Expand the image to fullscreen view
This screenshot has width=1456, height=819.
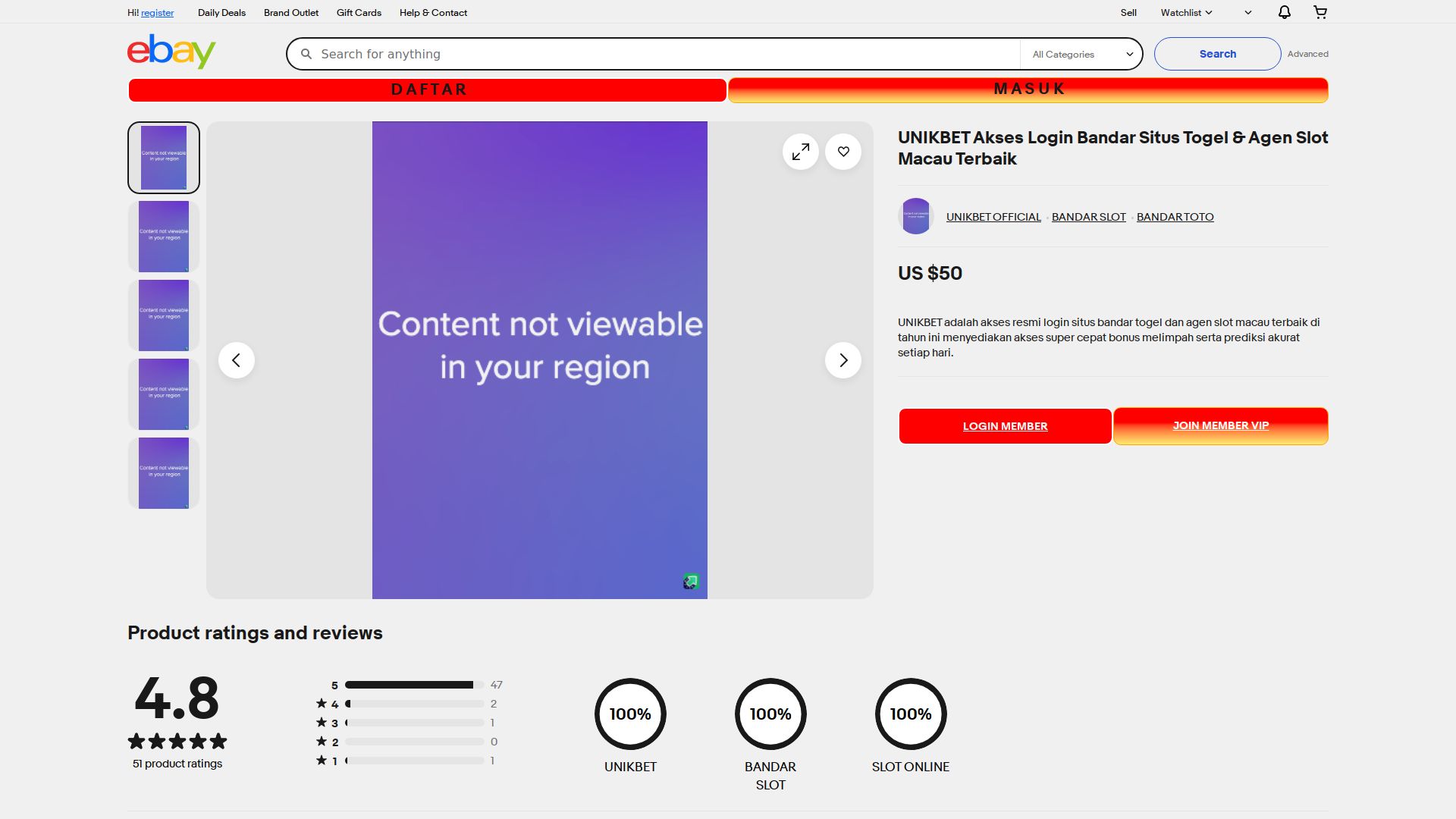(x=800, y=152)
